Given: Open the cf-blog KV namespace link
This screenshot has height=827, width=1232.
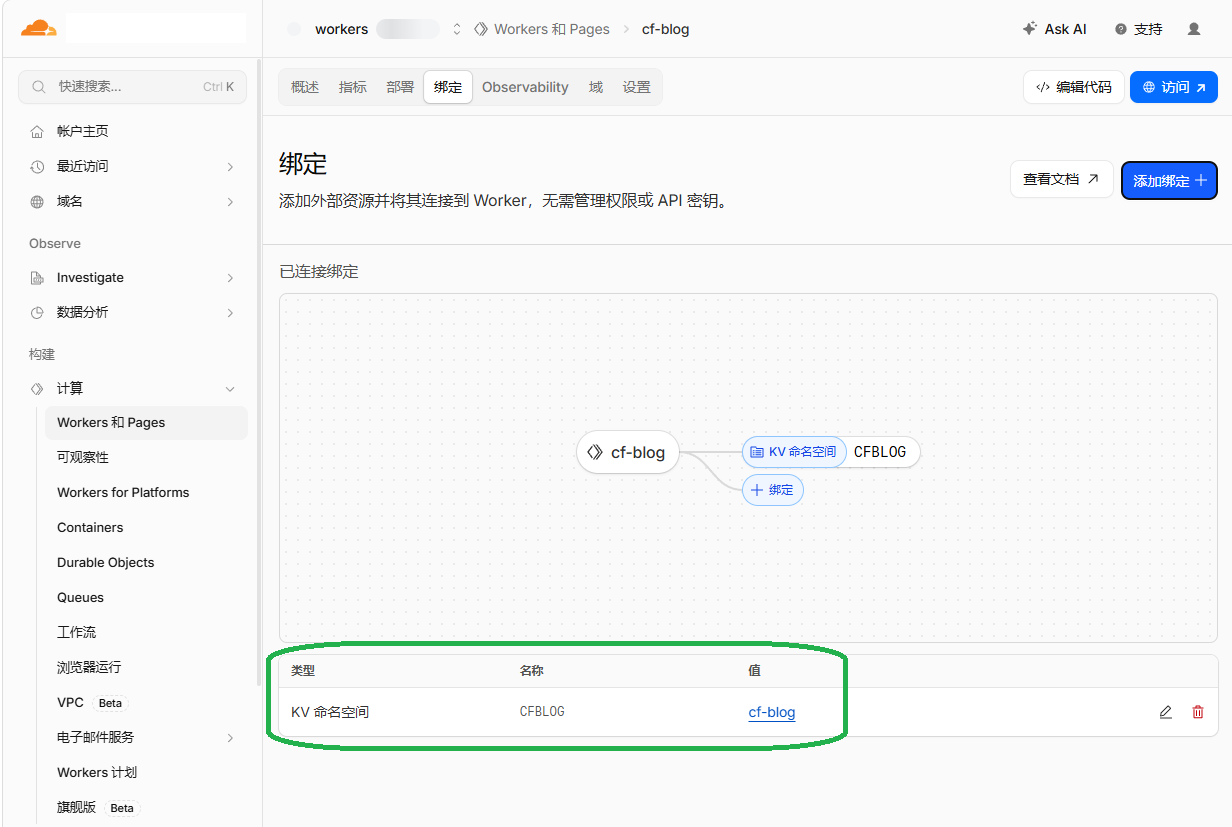Looking at the screenshot, I should pyautogui.click(x=772, y=712).
